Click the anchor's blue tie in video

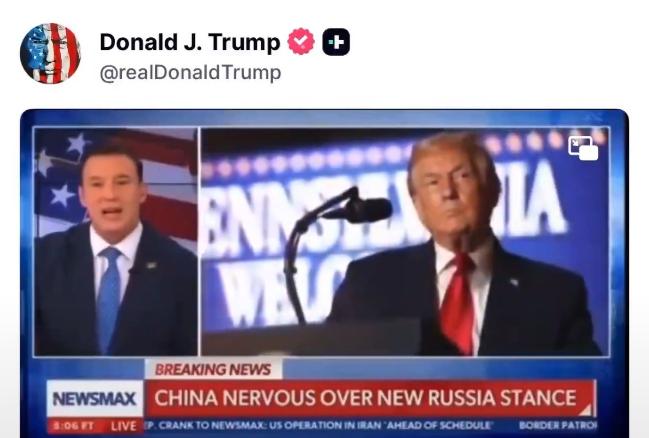point(108,298)
